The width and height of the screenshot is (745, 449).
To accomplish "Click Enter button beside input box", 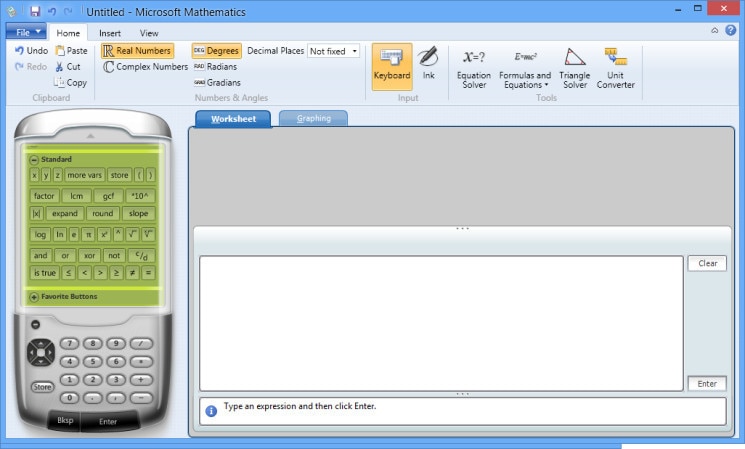I will coord(707,383).
